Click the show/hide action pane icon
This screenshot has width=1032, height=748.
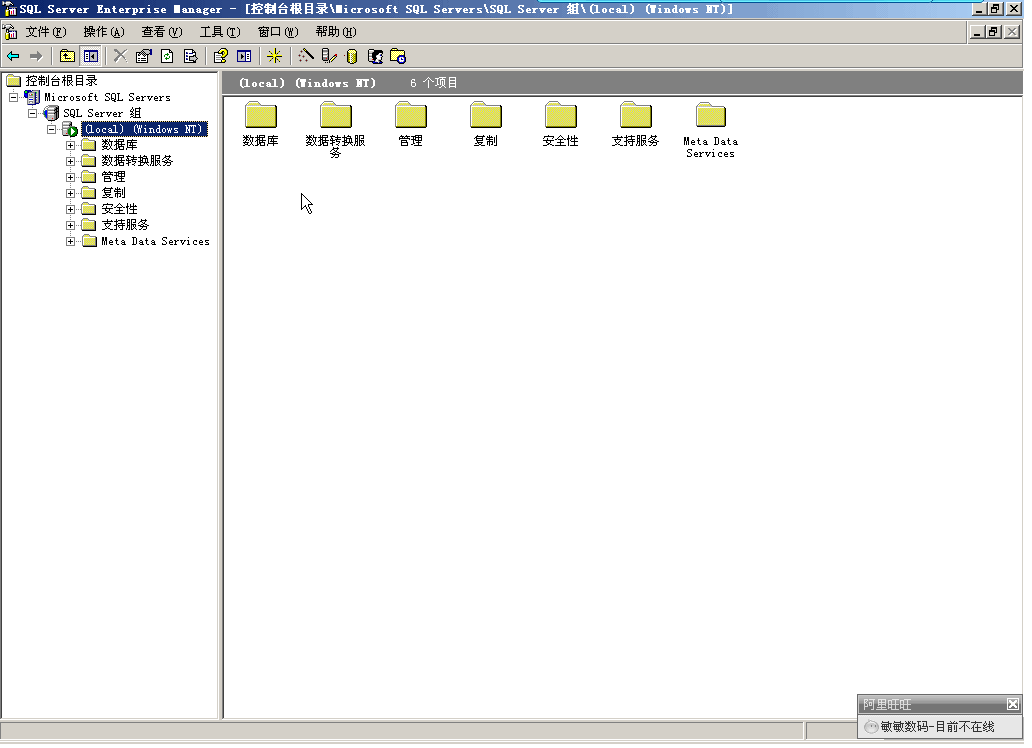[244, 57]
